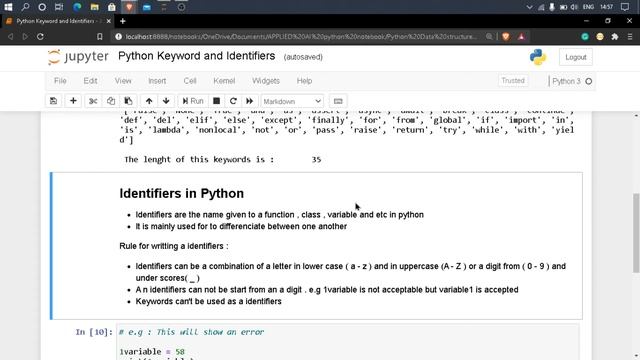Insert a cell below with plus icon
Screen dimensions: 640x360
[x=73, y=101]
